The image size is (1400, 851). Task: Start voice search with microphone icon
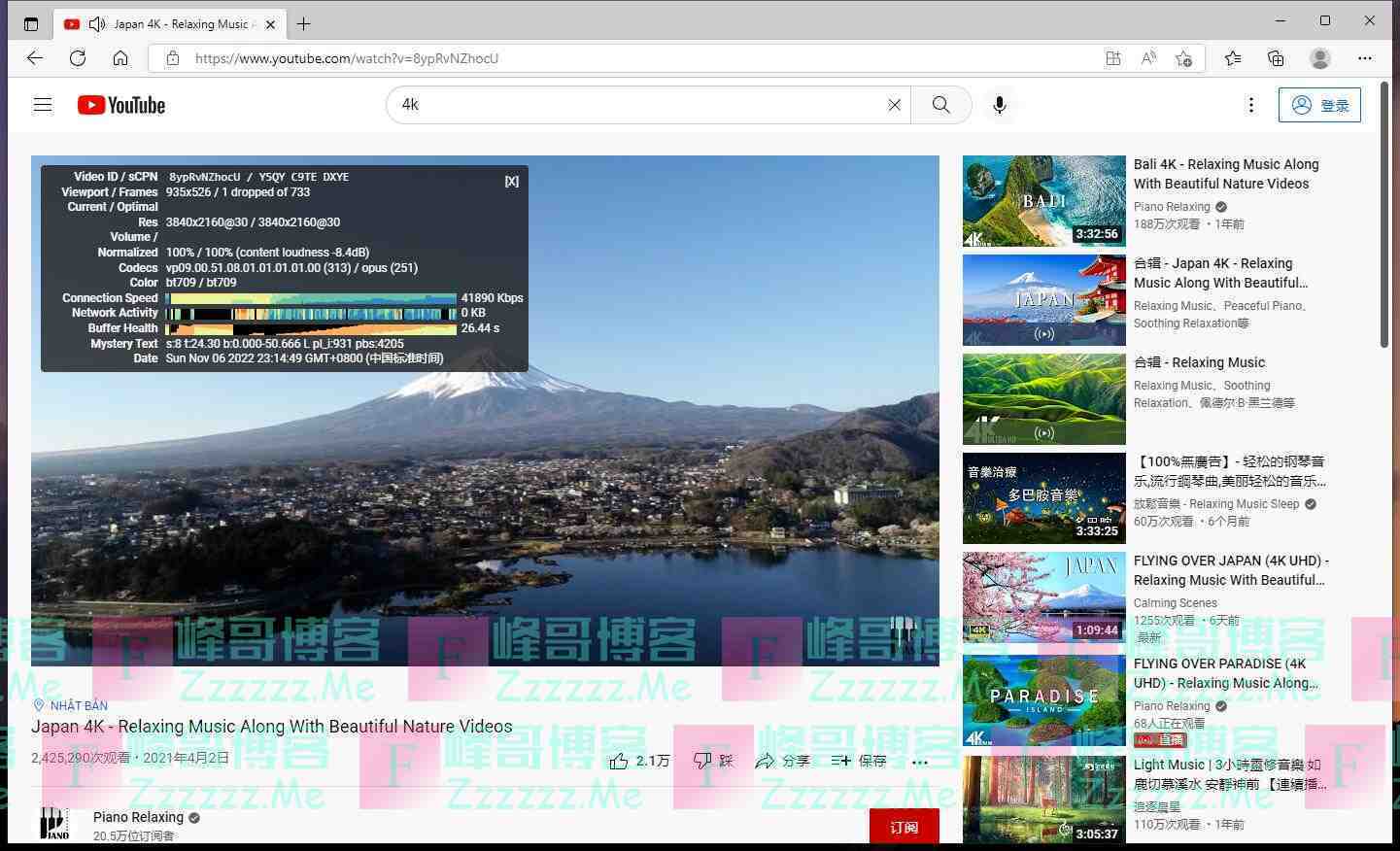(x=999, y=105)
